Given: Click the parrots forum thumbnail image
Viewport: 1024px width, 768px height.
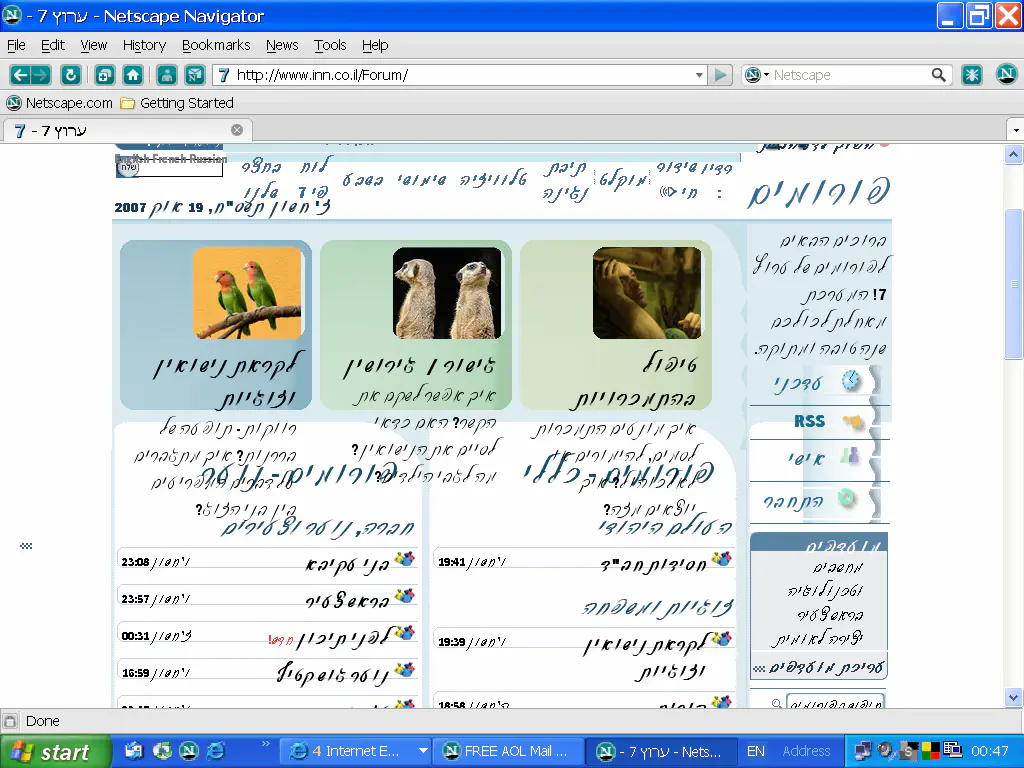Looking at the screenshot, I should click(x=247, y=292).
